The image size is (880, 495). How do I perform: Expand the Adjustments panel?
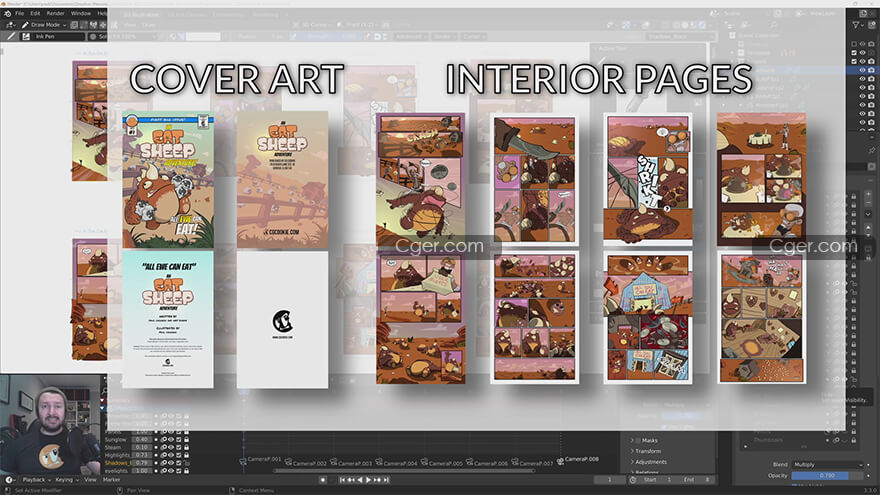point(657,462)
